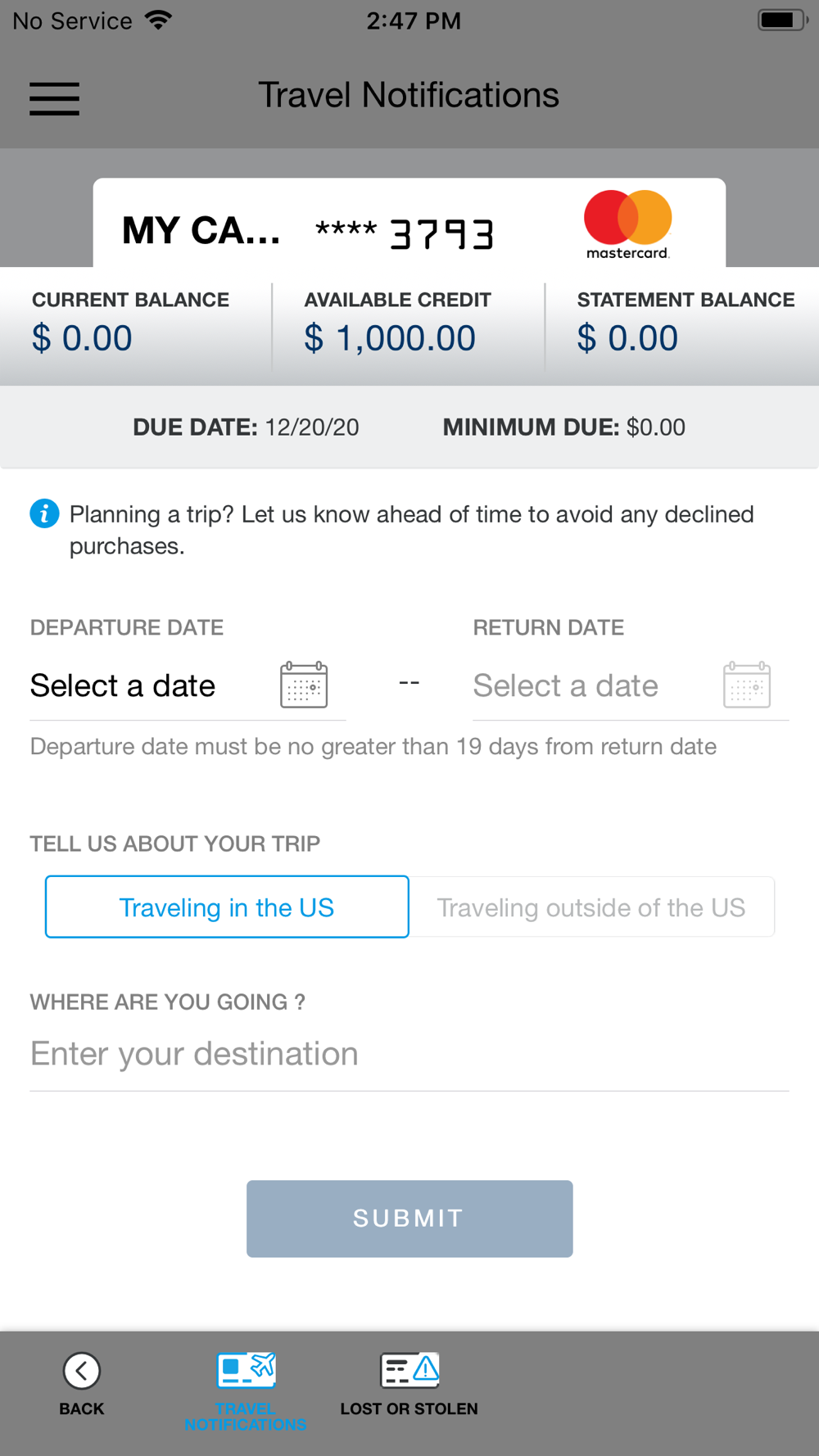Tap the departure date calendar icon
The height and width of the screenshot is (1456, 819).
(x=304, y=685)
